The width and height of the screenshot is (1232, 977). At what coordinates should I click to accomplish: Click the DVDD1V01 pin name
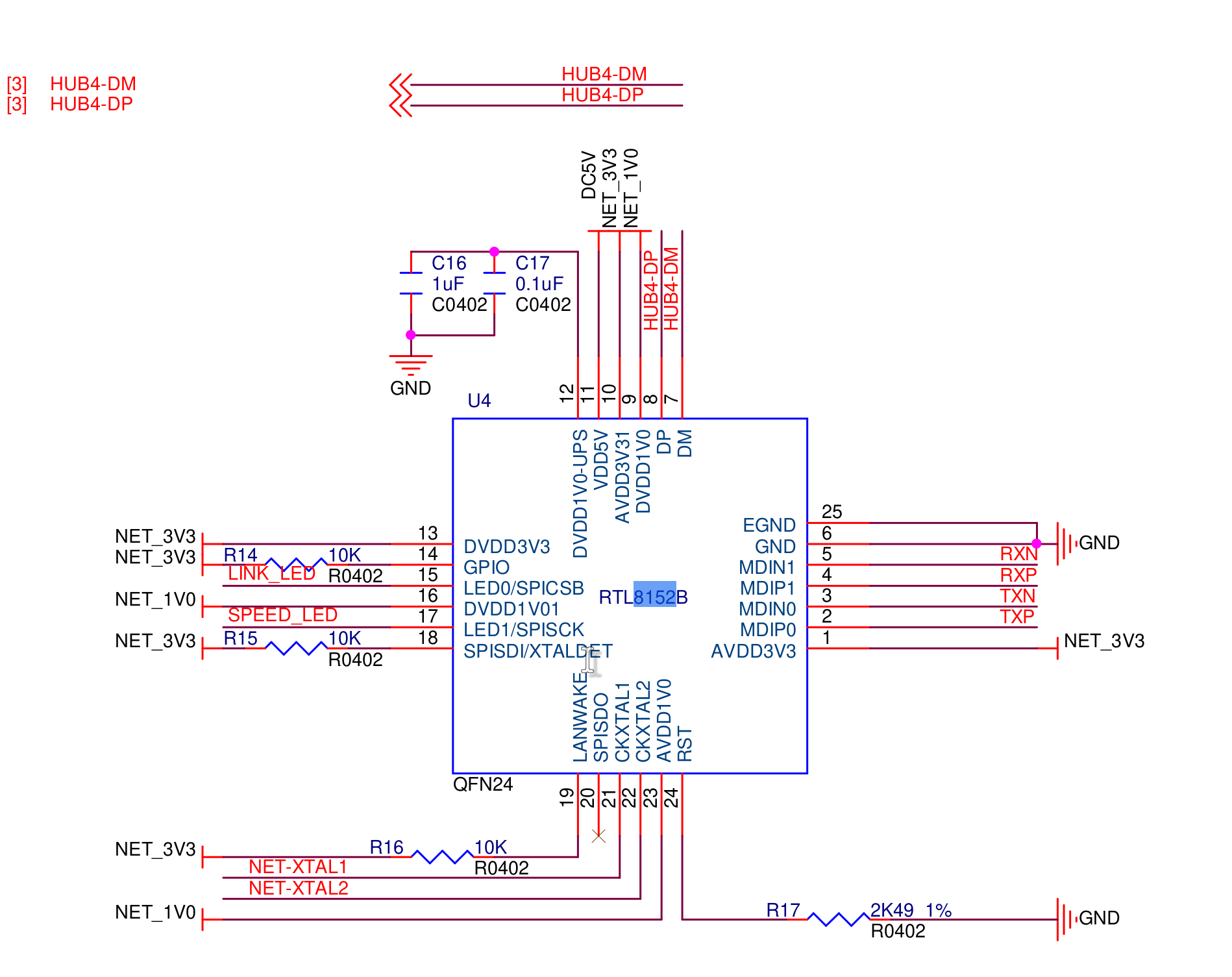pos(511,609)
